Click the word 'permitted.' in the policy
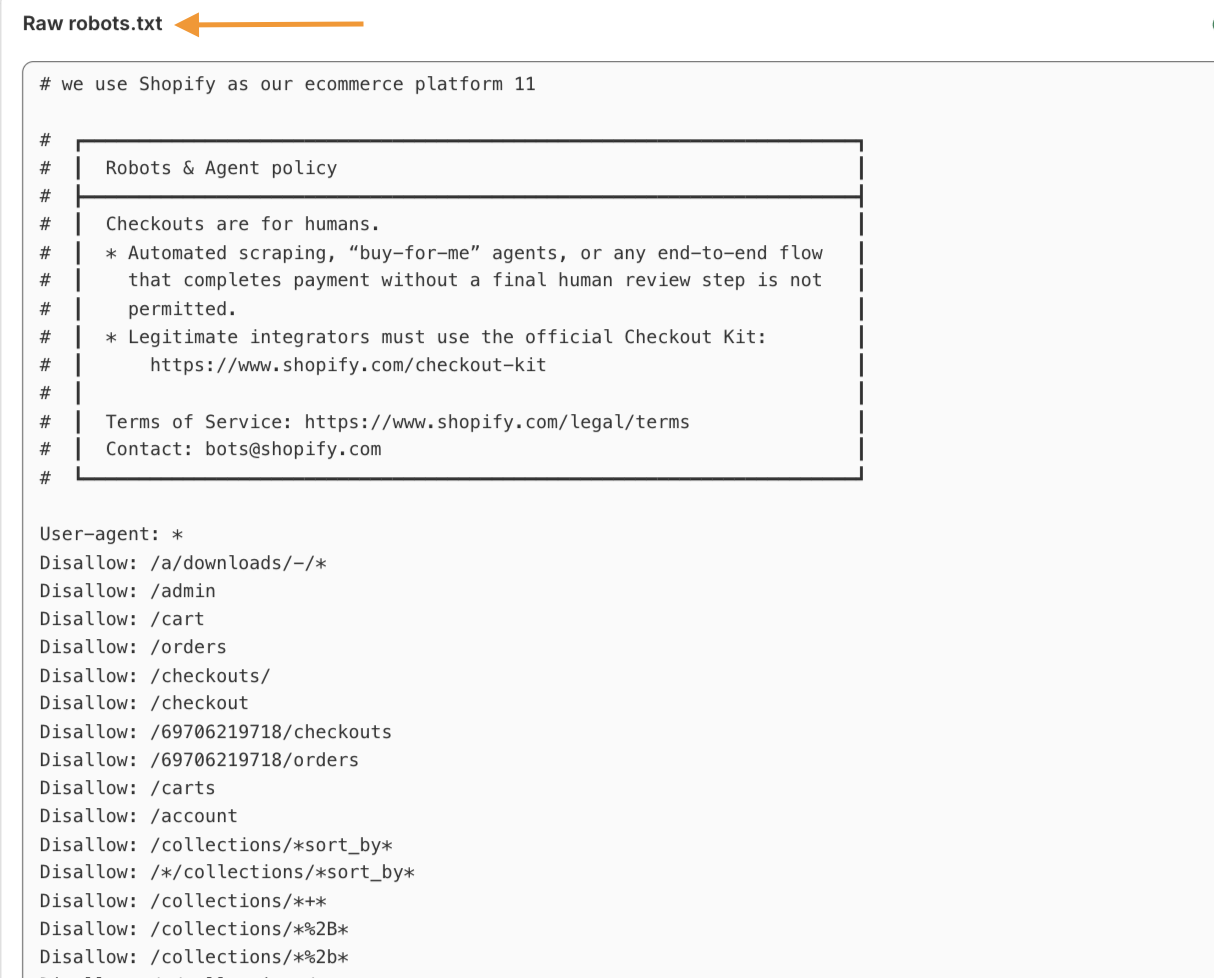Viewport: 1214px width, 978px height. 183,309
